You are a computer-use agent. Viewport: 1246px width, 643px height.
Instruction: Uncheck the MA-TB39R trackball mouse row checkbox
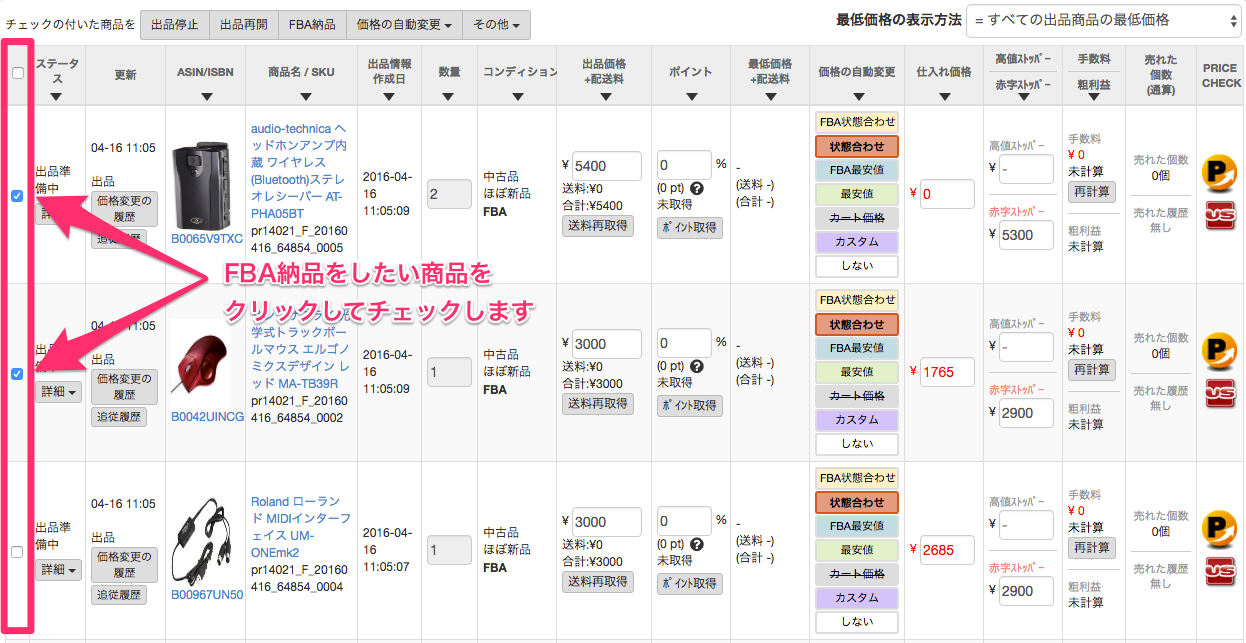pos(17,374)
